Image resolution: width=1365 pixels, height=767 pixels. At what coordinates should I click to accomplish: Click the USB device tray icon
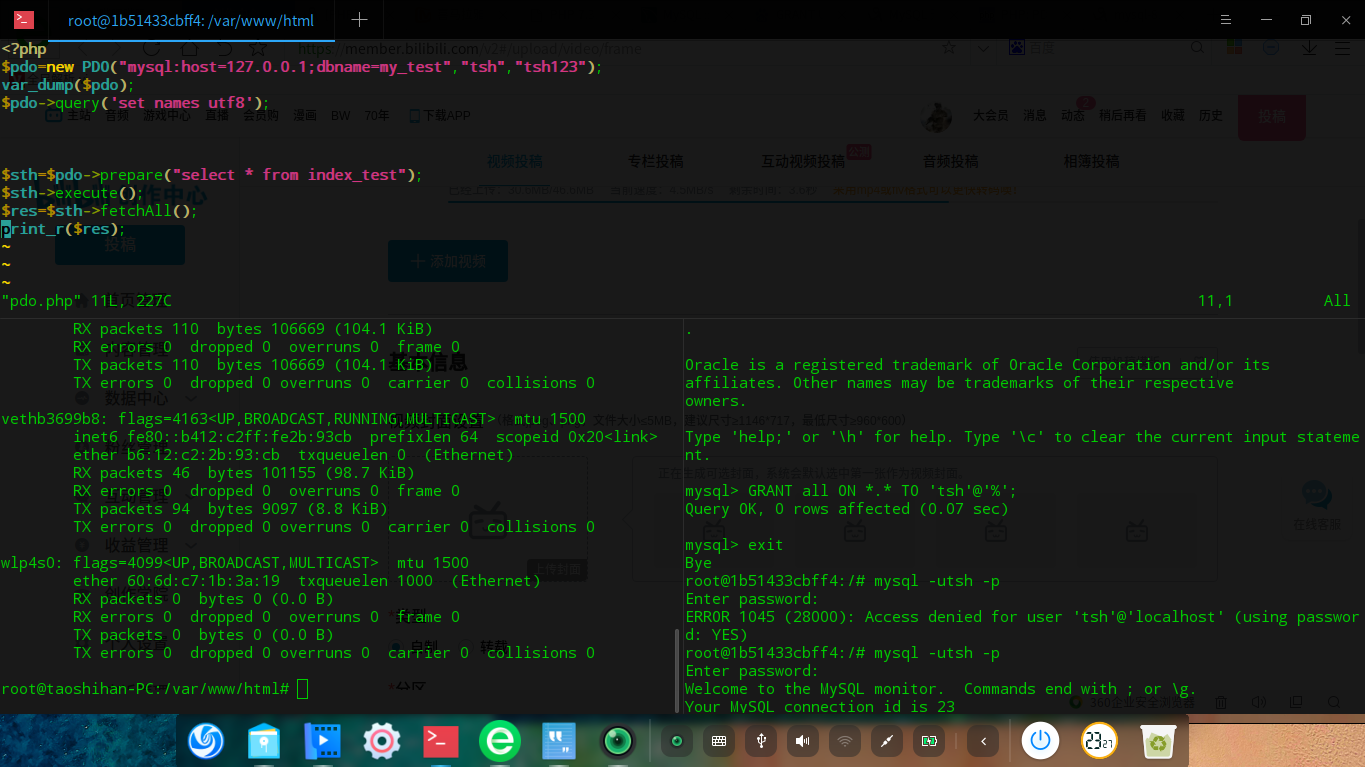761,741
